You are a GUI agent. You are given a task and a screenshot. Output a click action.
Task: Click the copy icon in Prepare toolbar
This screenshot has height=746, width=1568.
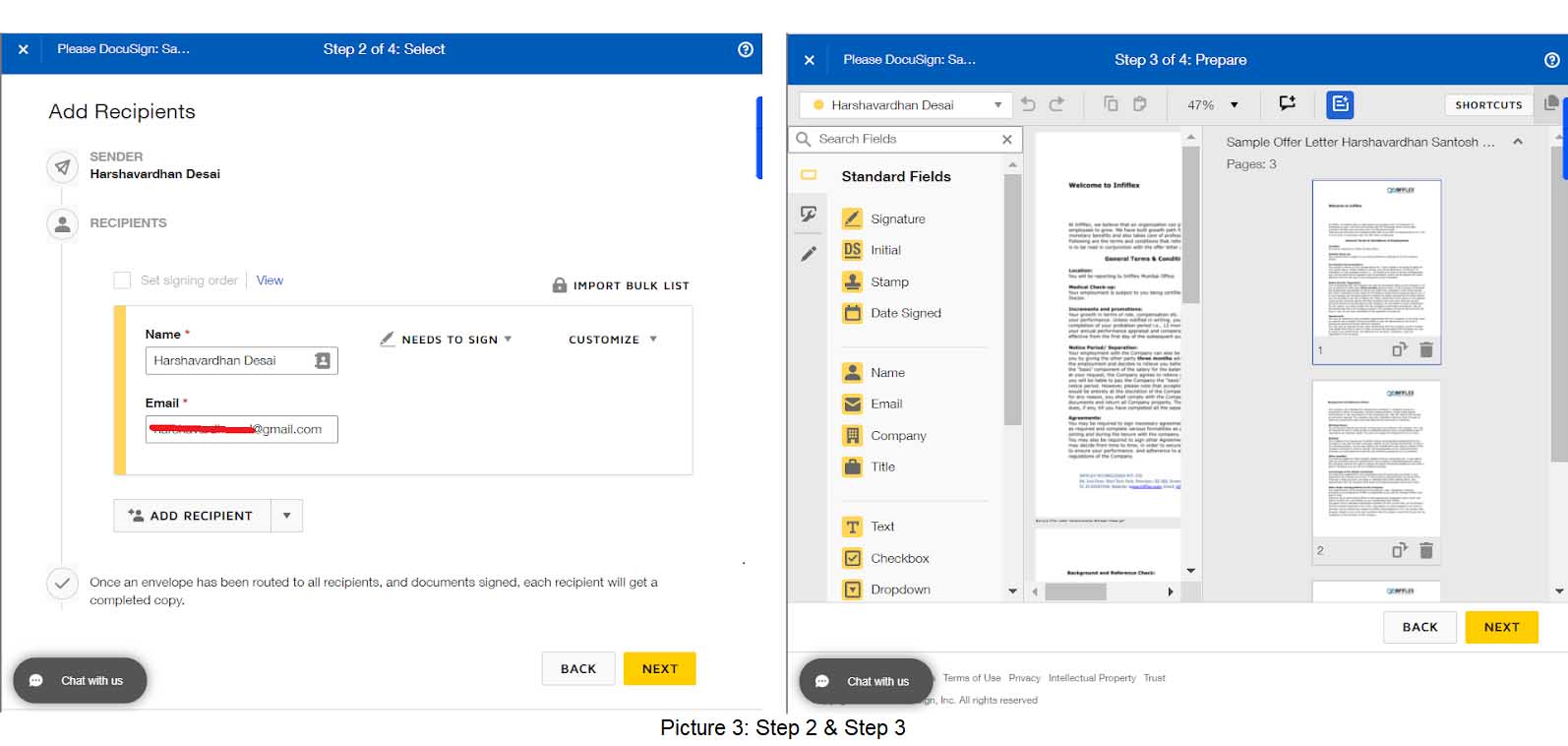(x=1111, y=104)
